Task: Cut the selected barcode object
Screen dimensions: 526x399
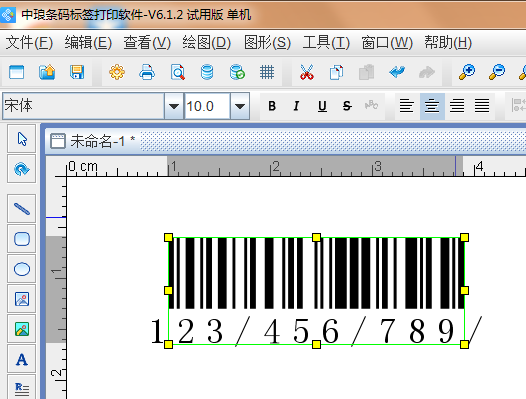Action: 307,72
